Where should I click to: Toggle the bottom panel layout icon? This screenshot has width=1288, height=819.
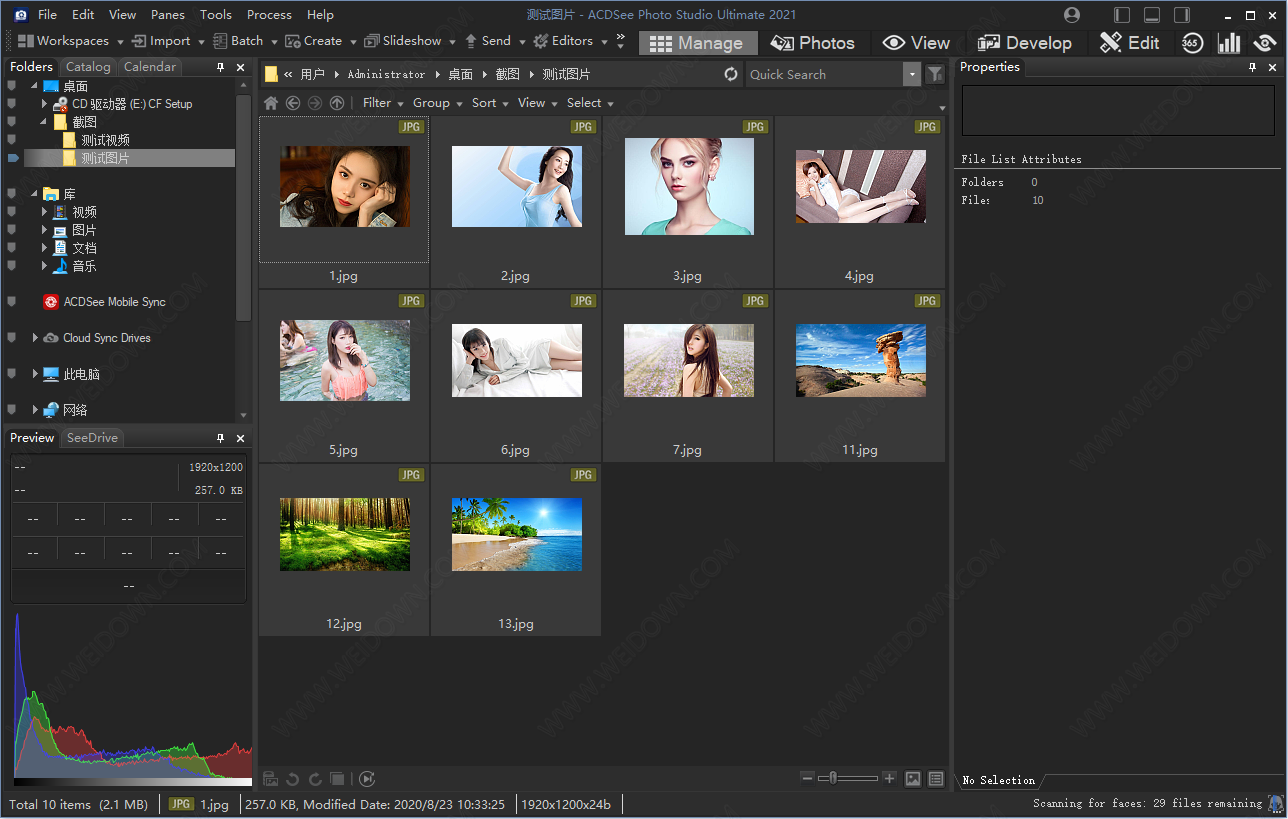(x=1153, y=15)
